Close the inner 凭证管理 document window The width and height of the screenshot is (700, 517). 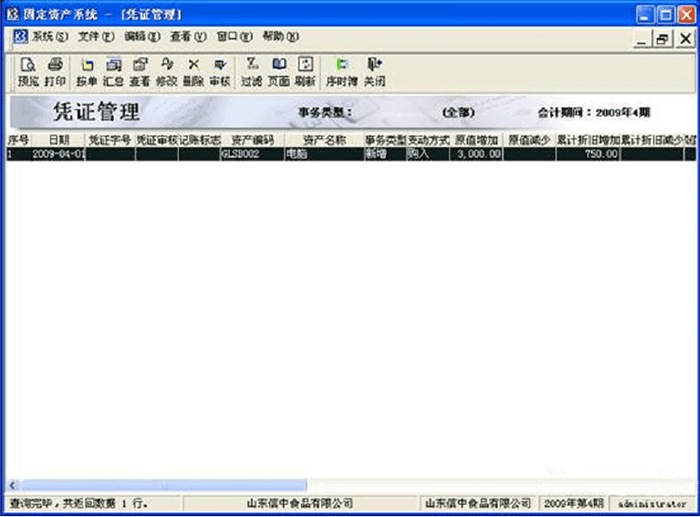tap(685, 39)
